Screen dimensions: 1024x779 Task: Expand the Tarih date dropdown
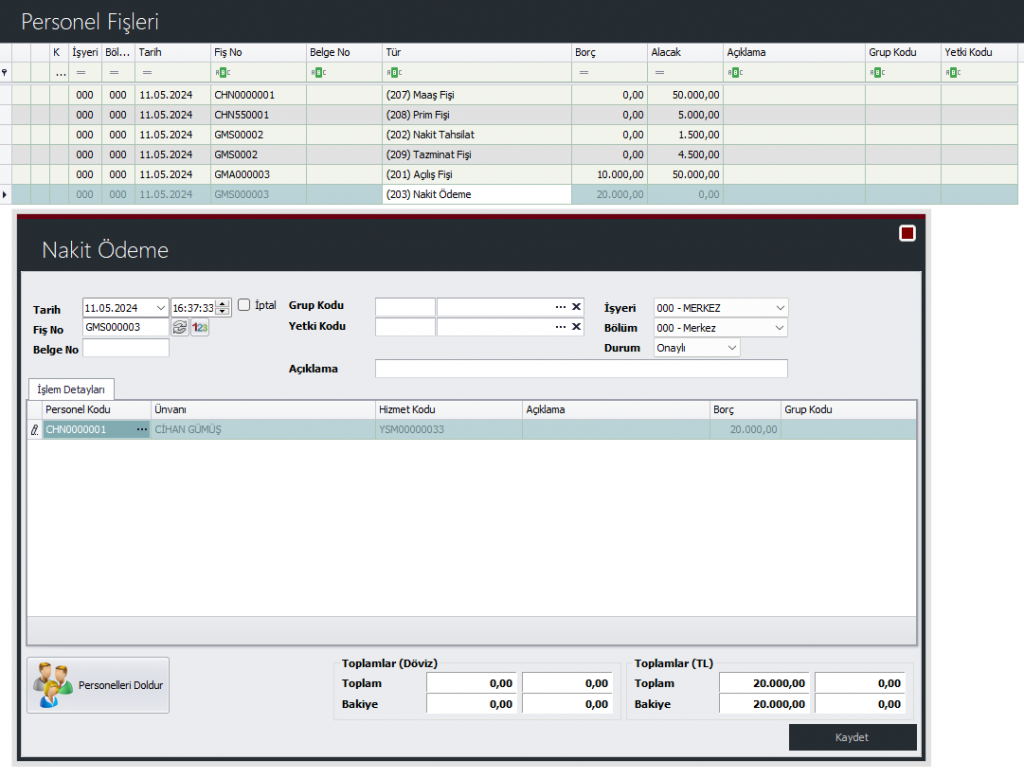160,307
